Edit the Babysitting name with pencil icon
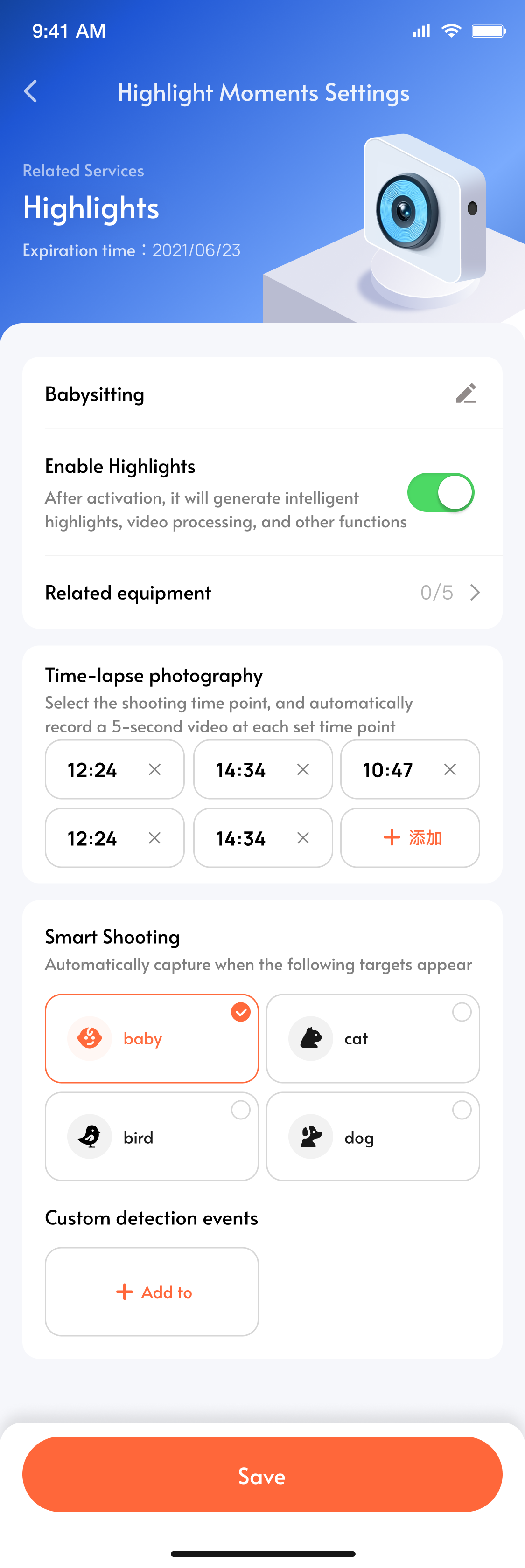The width and height of the screenshot is (525, 1568). (x=466, y=393)
